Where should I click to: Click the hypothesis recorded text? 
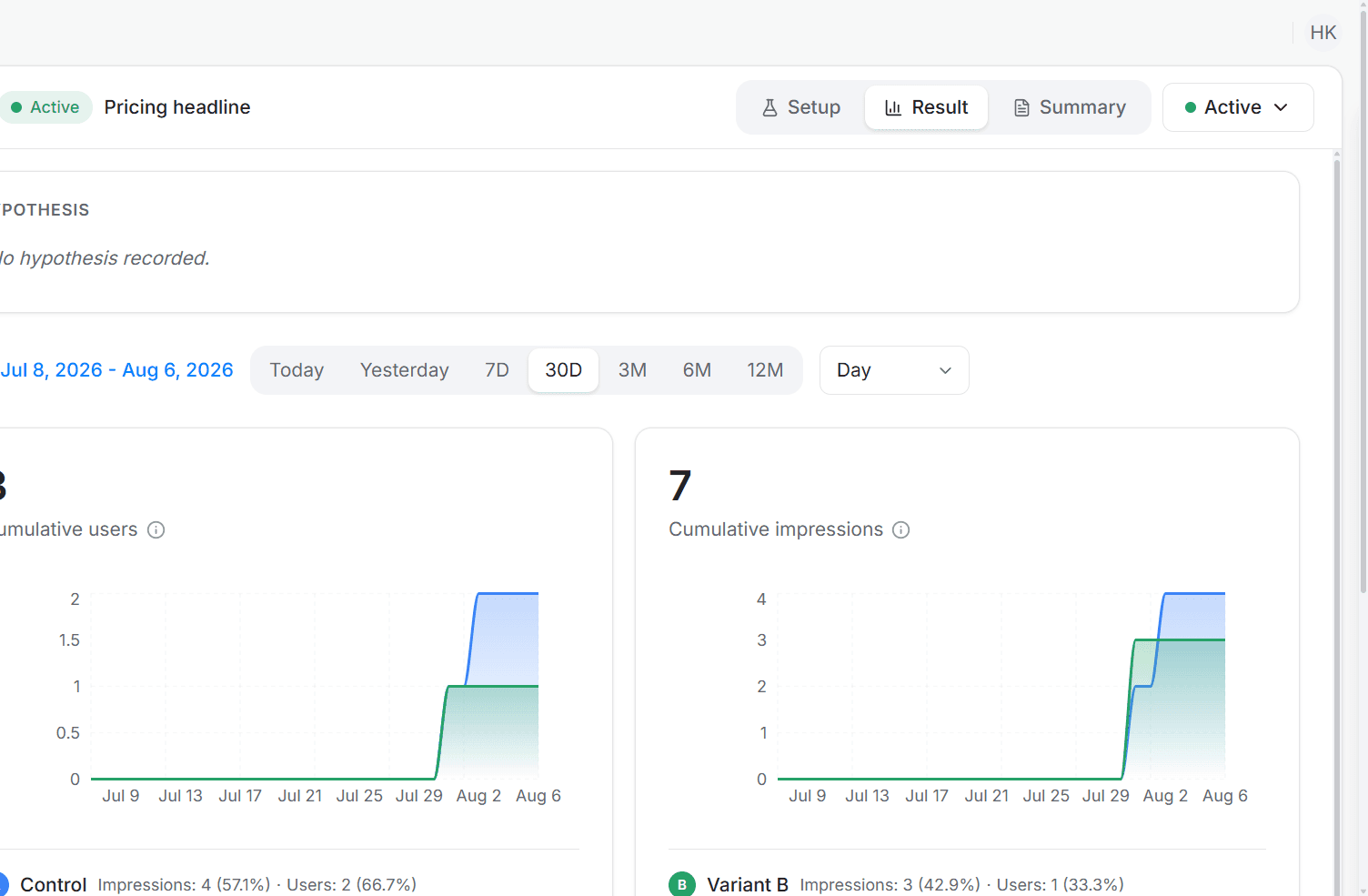tap(105, 258)
